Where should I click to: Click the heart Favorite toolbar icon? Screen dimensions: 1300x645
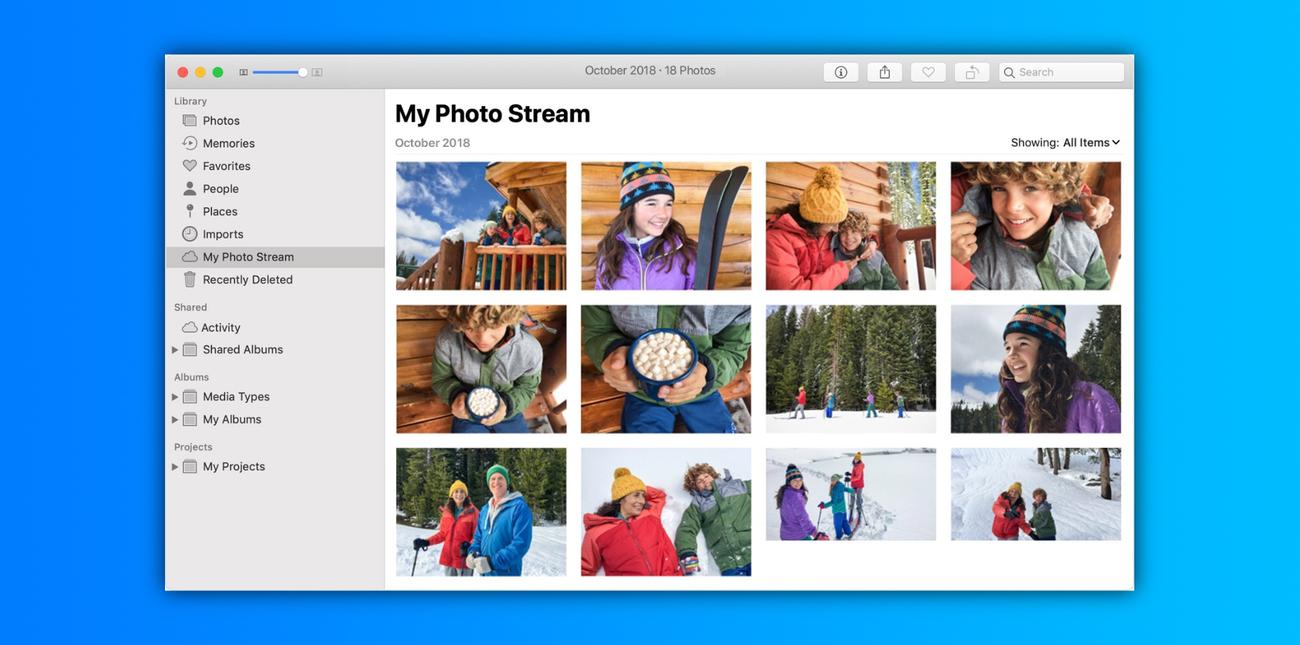[x=928, y=72]
